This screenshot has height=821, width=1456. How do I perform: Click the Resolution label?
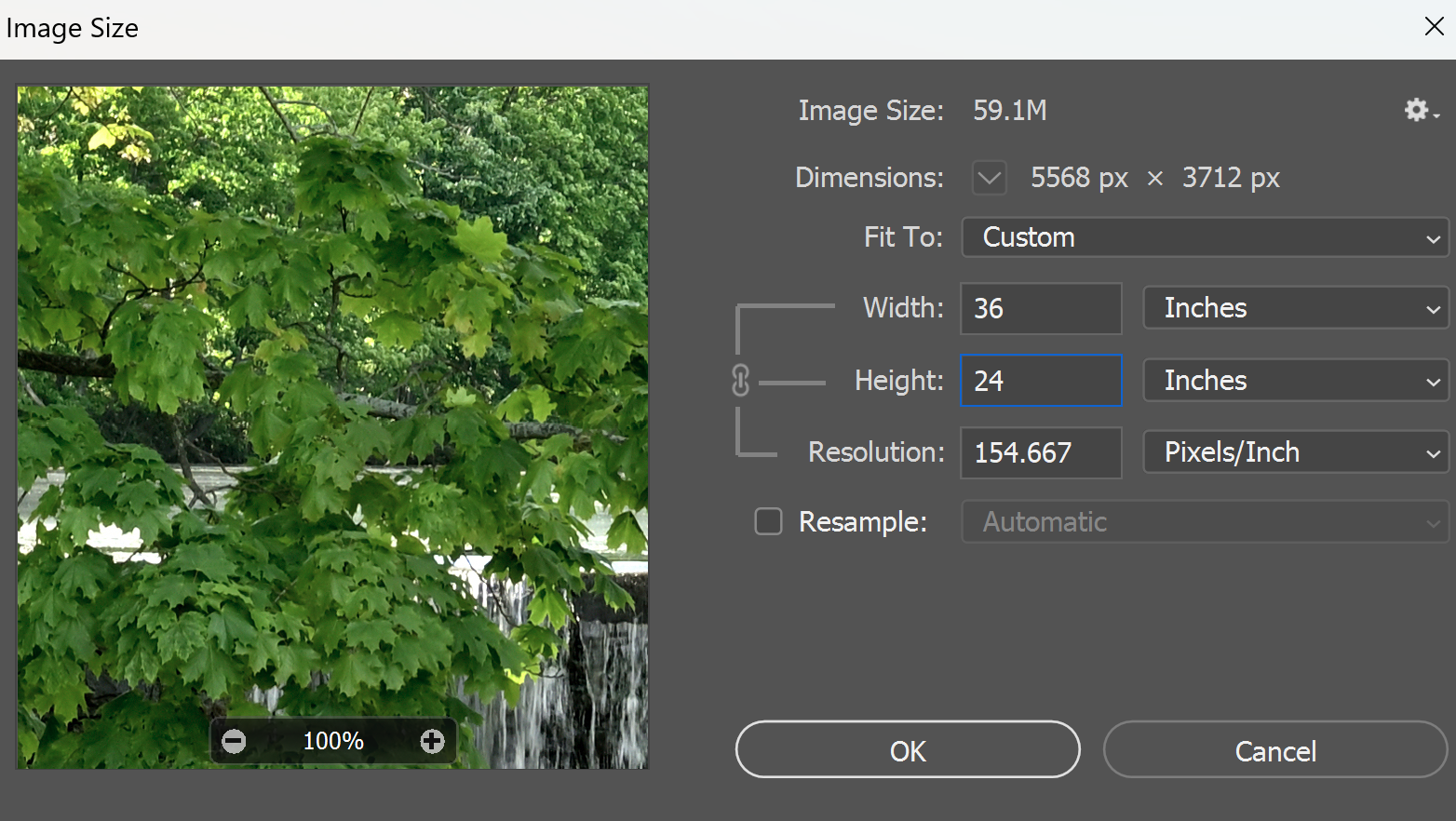tap(876, 452)
